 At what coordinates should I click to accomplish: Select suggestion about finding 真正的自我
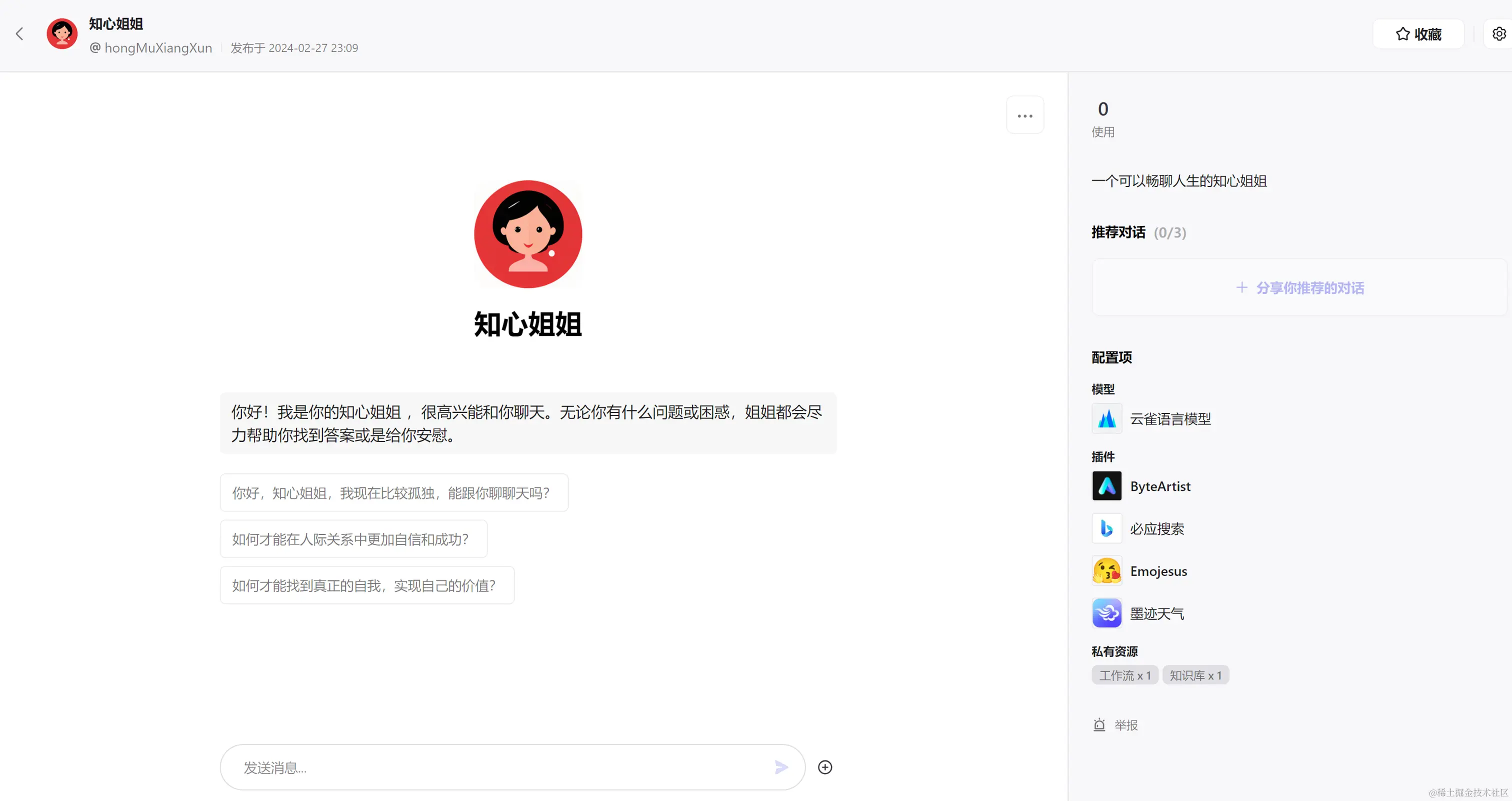point(366,585)
